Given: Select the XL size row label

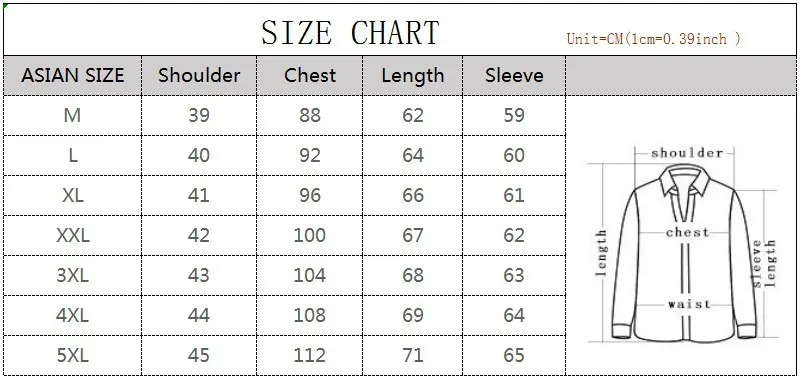Looking at the screenshot, I should (72, 195).
